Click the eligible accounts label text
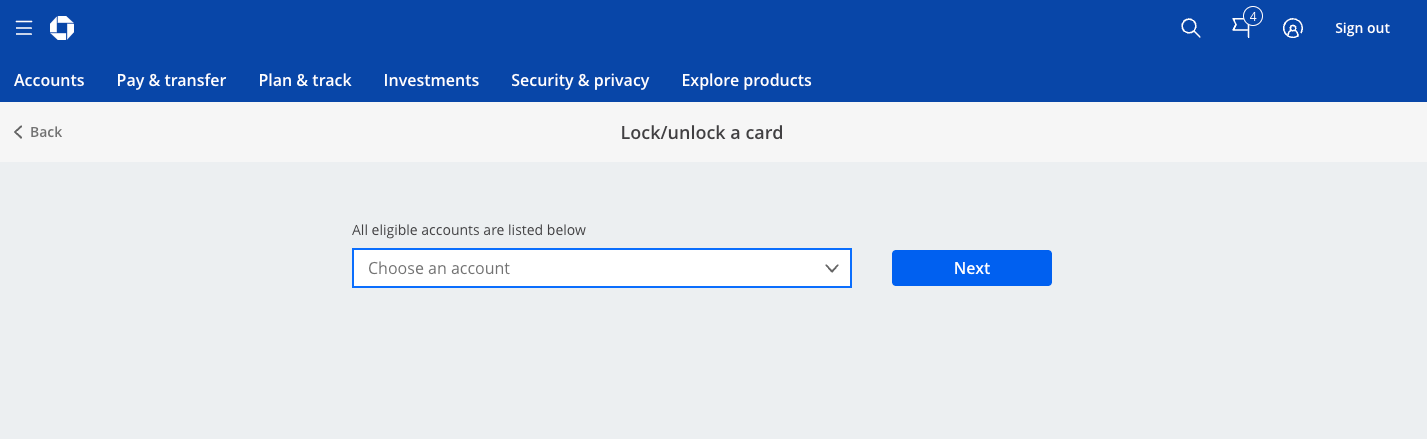This screenshot has height=439, width=1427. (x=469, y=230)
